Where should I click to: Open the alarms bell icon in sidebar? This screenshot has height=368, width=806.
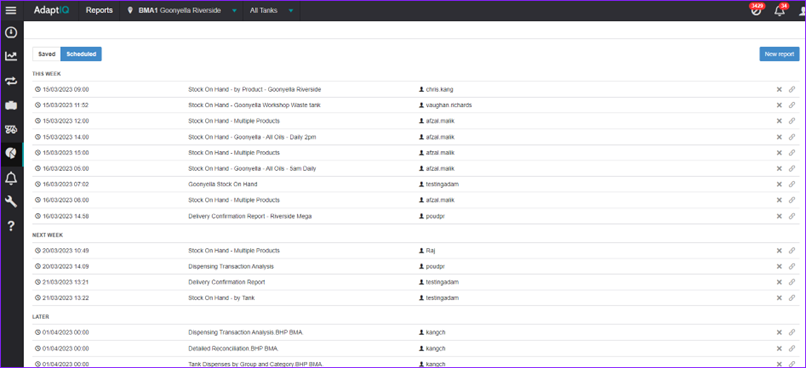[x=11, y=178]
